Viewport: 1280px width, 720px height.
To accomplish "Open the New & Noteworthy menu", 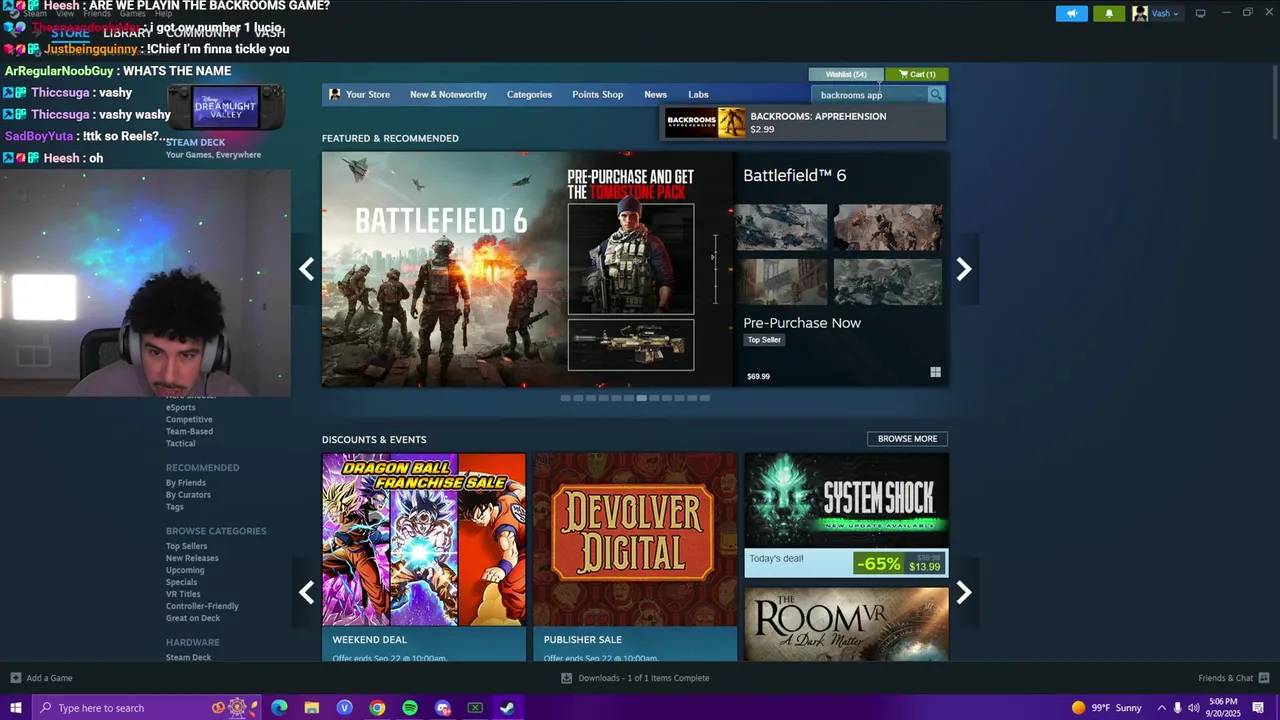I will pyautogui.click(x=448, y=95).
